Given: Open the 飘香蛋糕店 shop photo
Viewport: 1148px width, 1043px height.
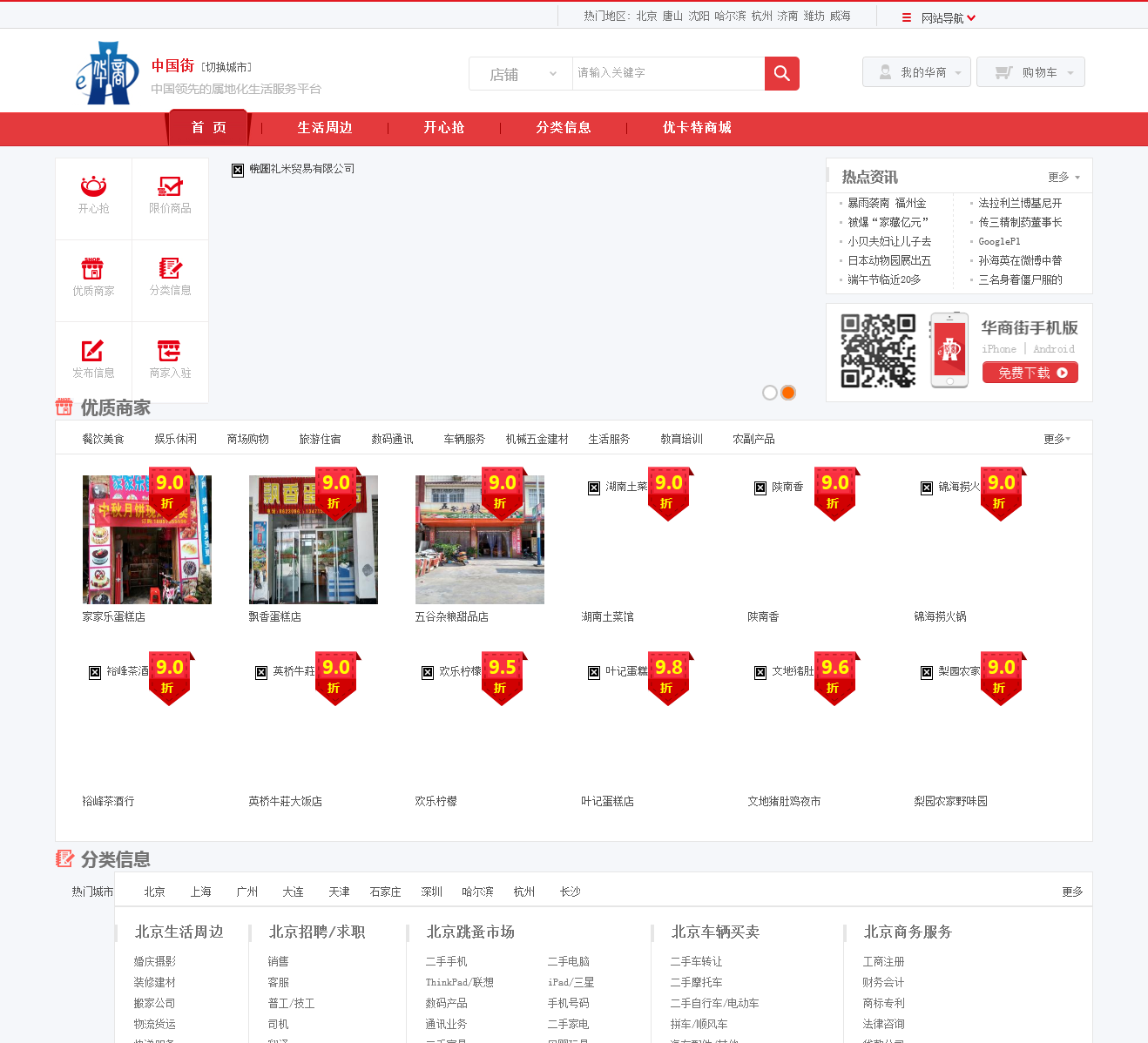Looking at the screenshot, I should click(x=314, y=540).
